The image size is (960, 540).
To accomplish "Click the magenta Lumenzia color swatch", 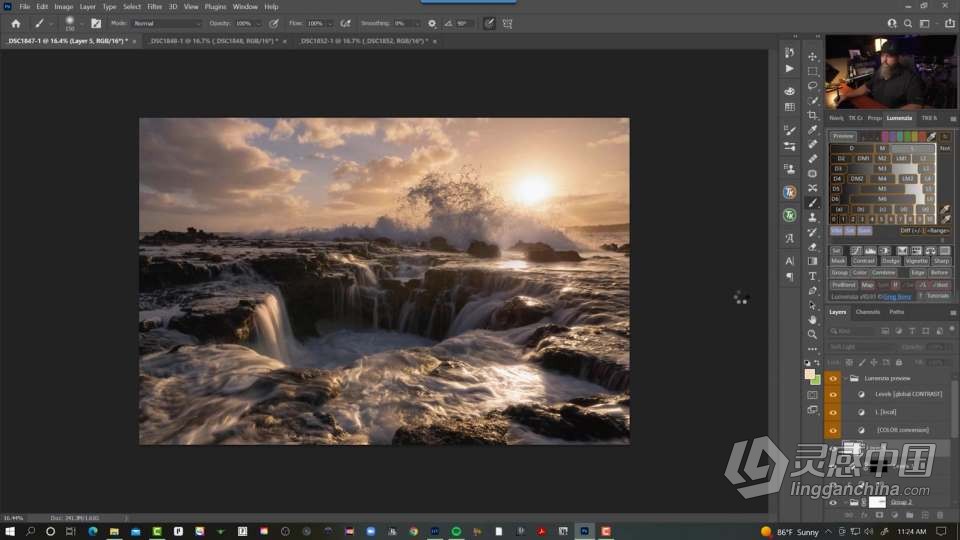I will [x=885, y=136].
